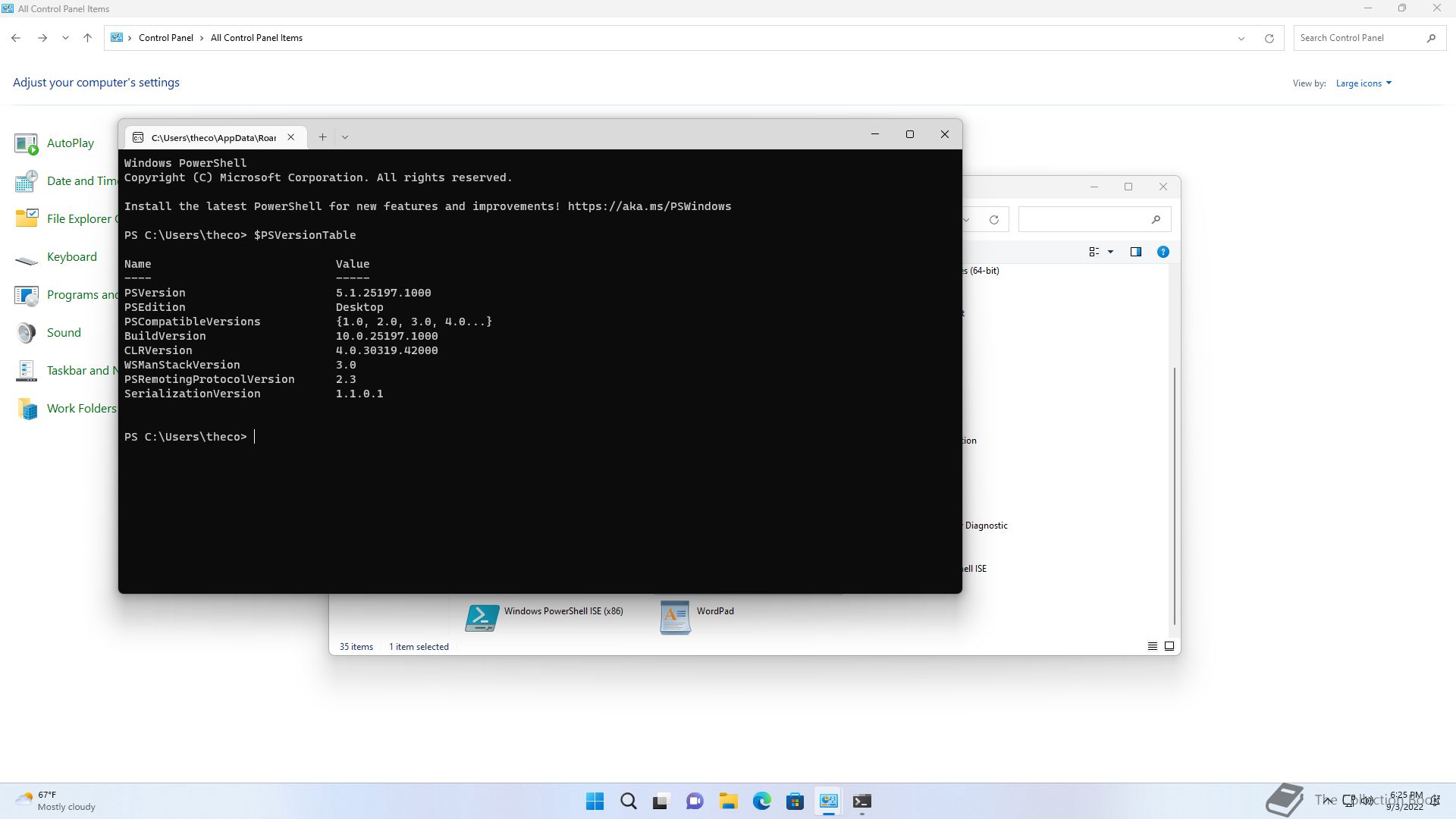Click 1 item selected status text
Image resolution: width=1456 pixels, height=819 pixels.
[x=419, y=647]
